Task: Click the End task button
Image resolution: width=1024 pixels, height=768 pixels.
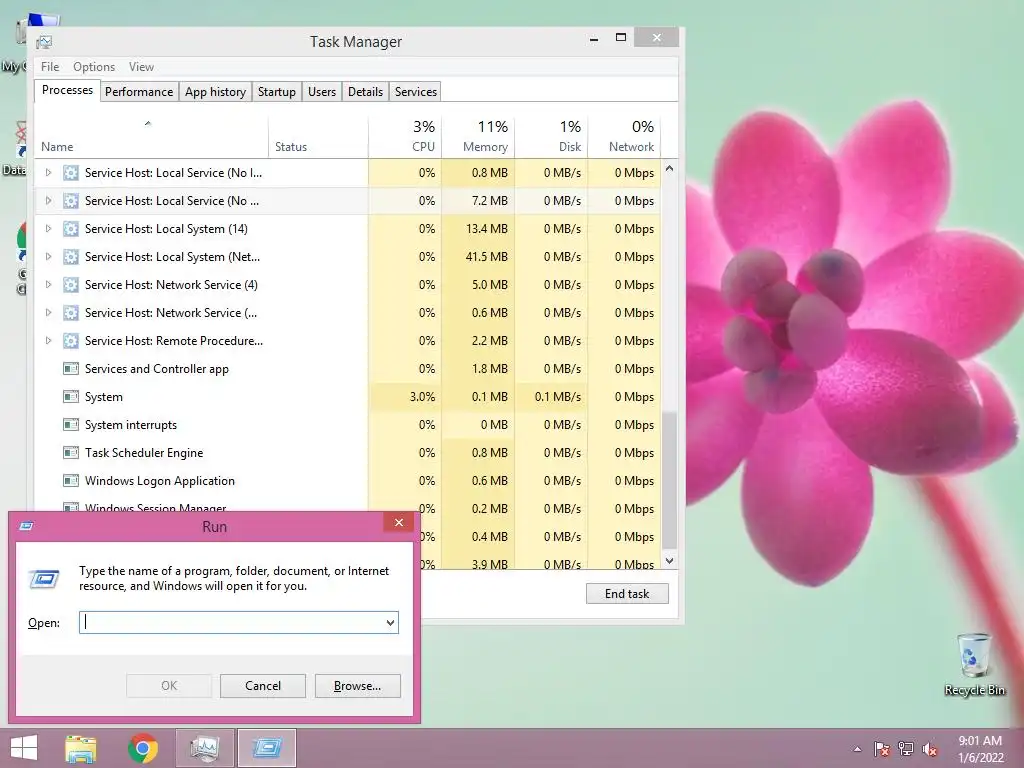Action: 627,594
